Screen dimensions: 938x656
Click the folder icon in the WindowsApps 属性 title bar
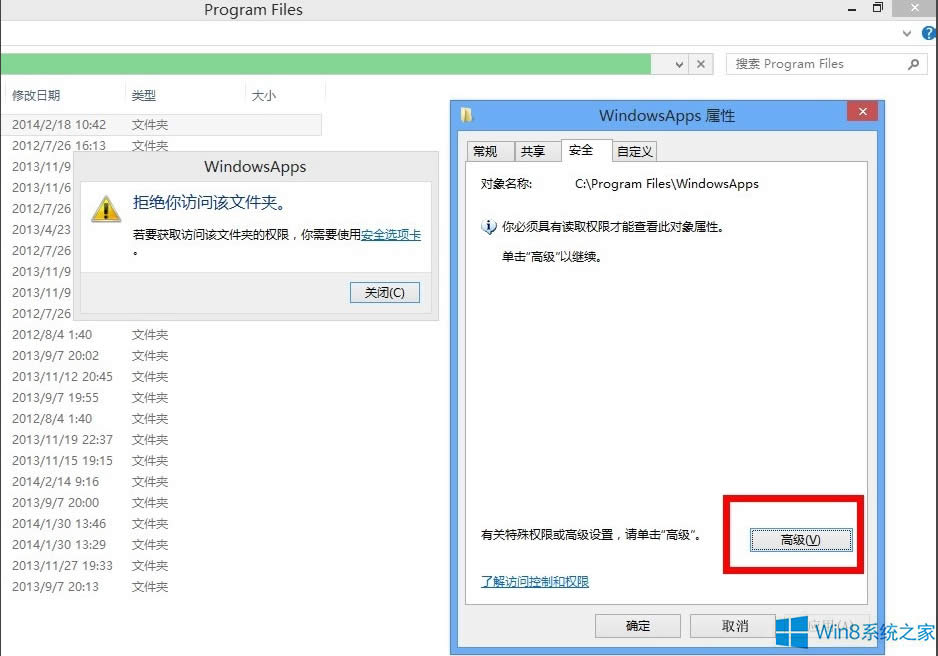(465, 115)
